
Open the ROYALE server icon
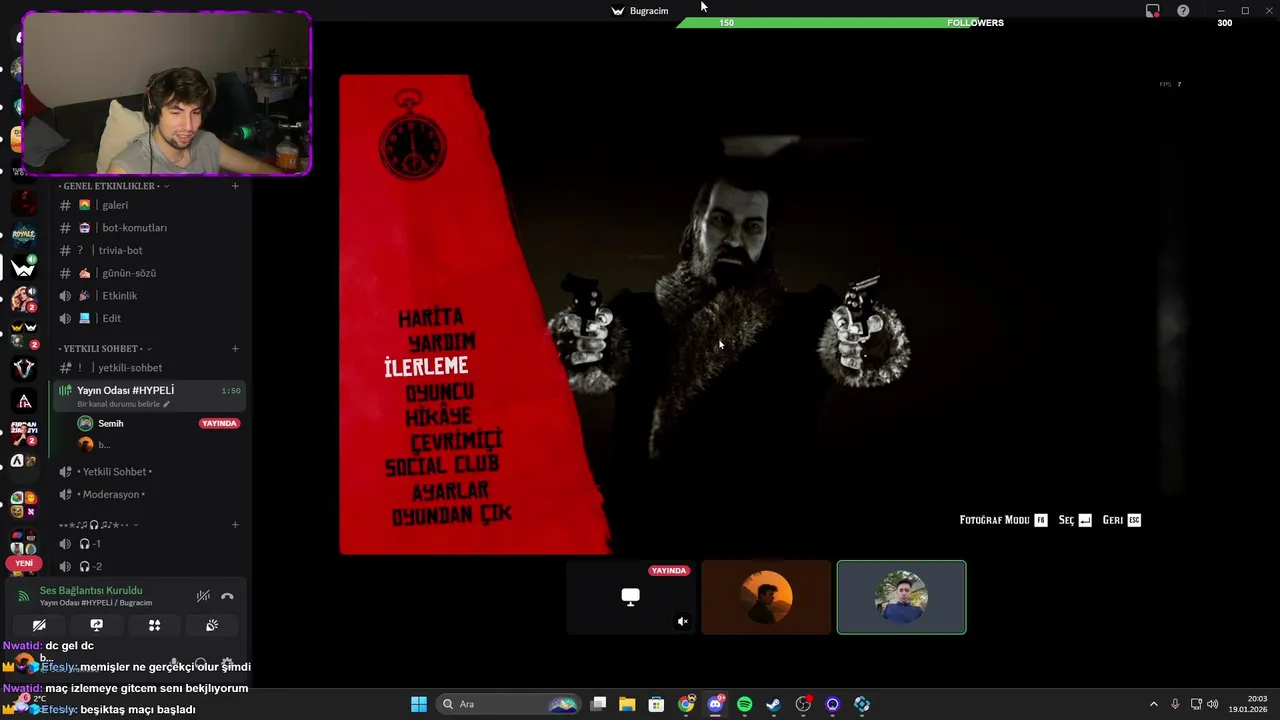[24, 236]
